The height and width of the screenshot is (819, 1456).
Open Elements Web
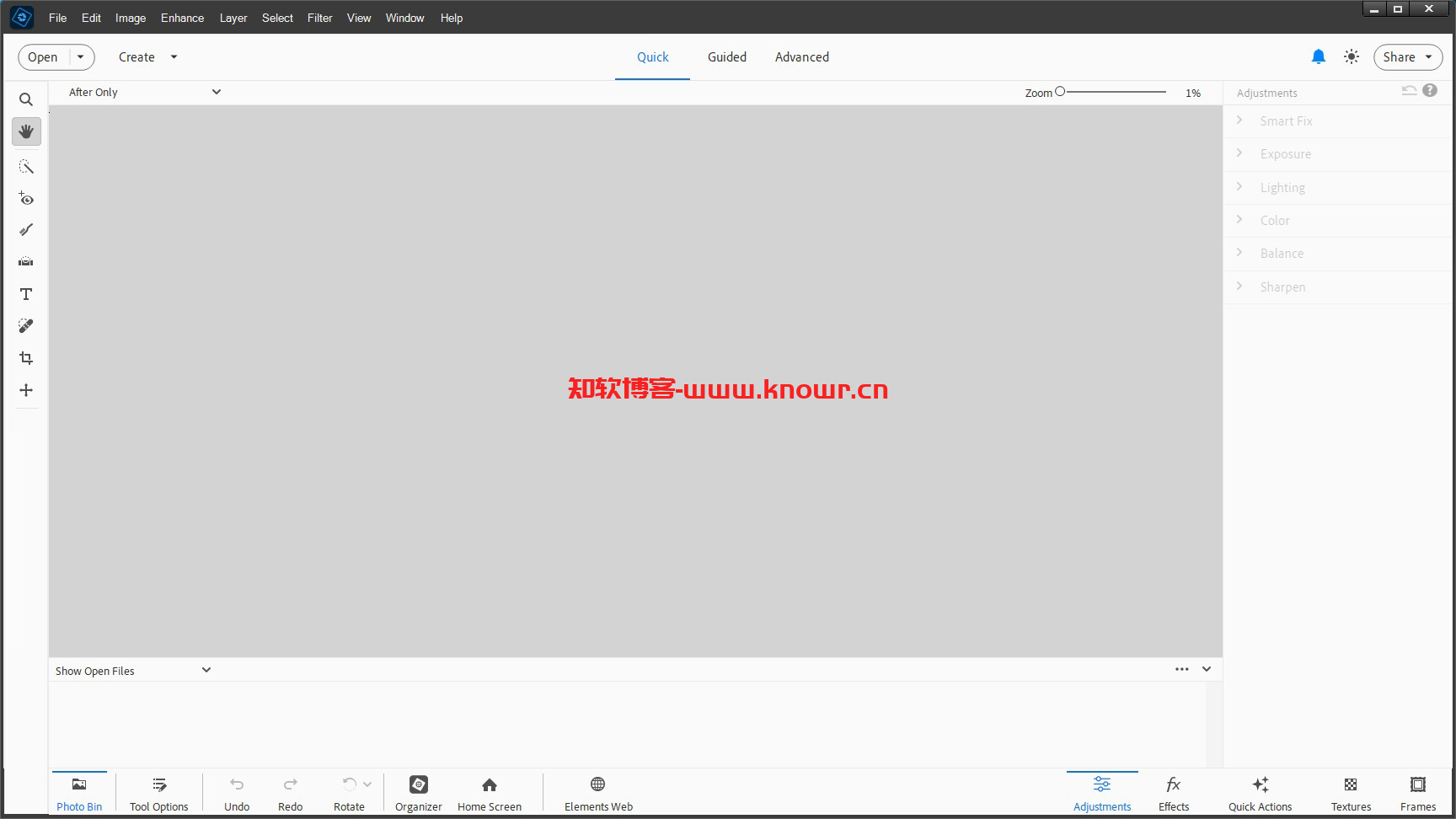point(598,794)
